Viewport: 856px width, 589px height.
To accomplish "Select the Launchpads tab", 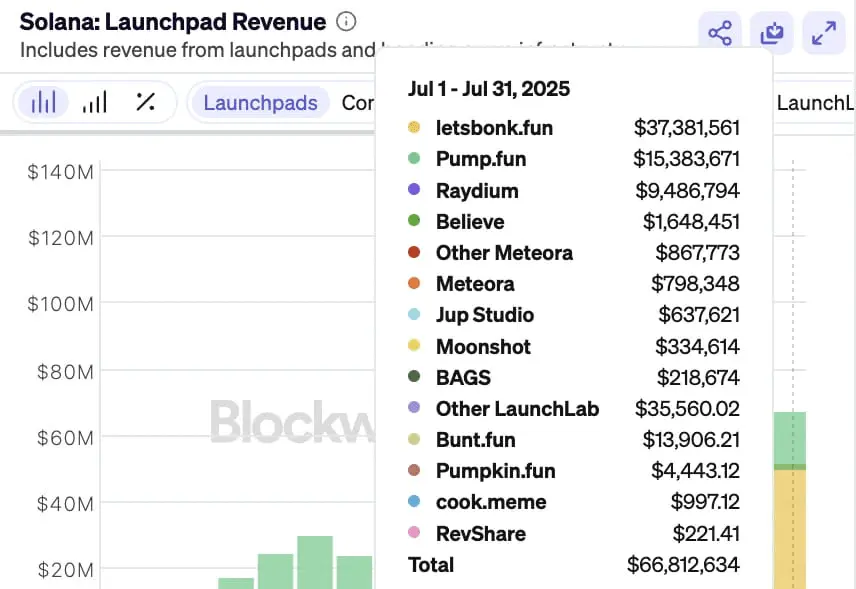I will 260,103.
